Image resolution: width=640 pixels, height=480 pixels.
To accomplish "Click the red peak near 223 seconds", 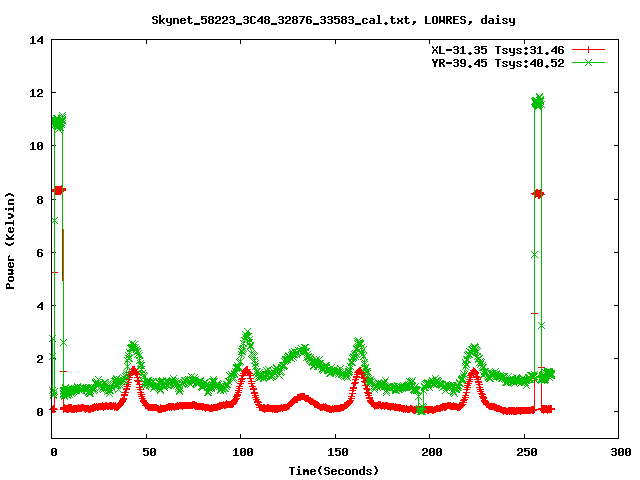I will pyautogui.click(x=473, y=373).
